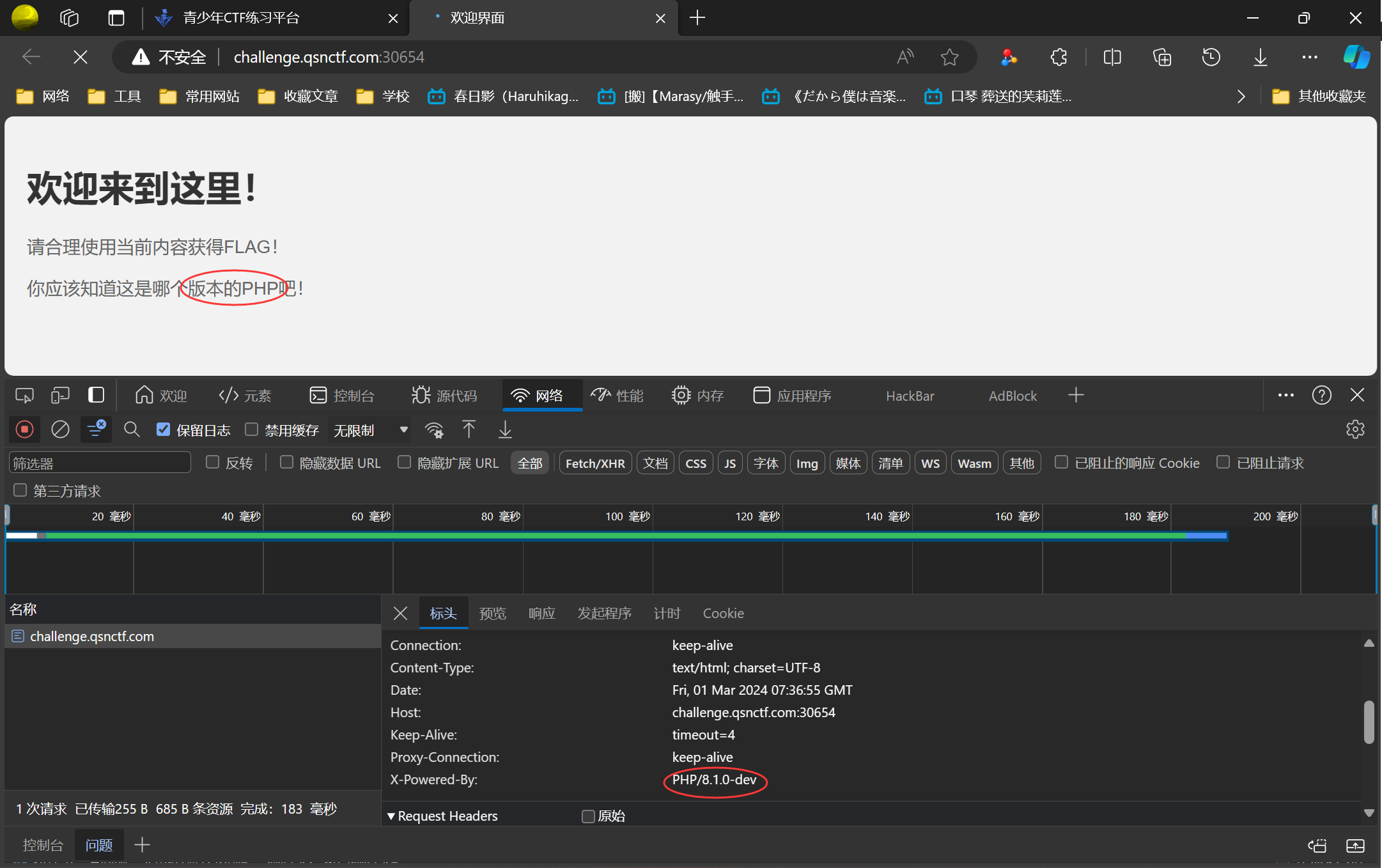Viewport: 1382px width, 868px height.
Task: Click the 筛选器 filter input field
Action: [100, 463]
